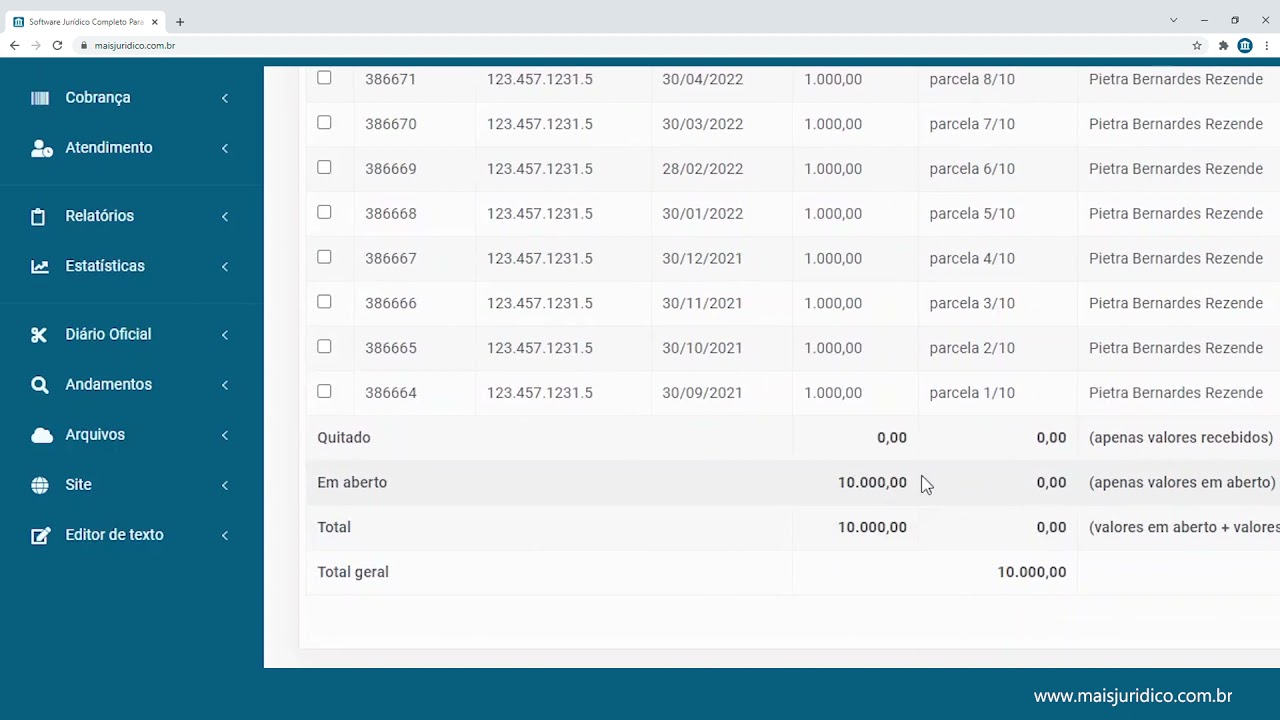Open the Cobrança sidebar menu
This screenshot has height=720, width=1280.
coord(131,98)
